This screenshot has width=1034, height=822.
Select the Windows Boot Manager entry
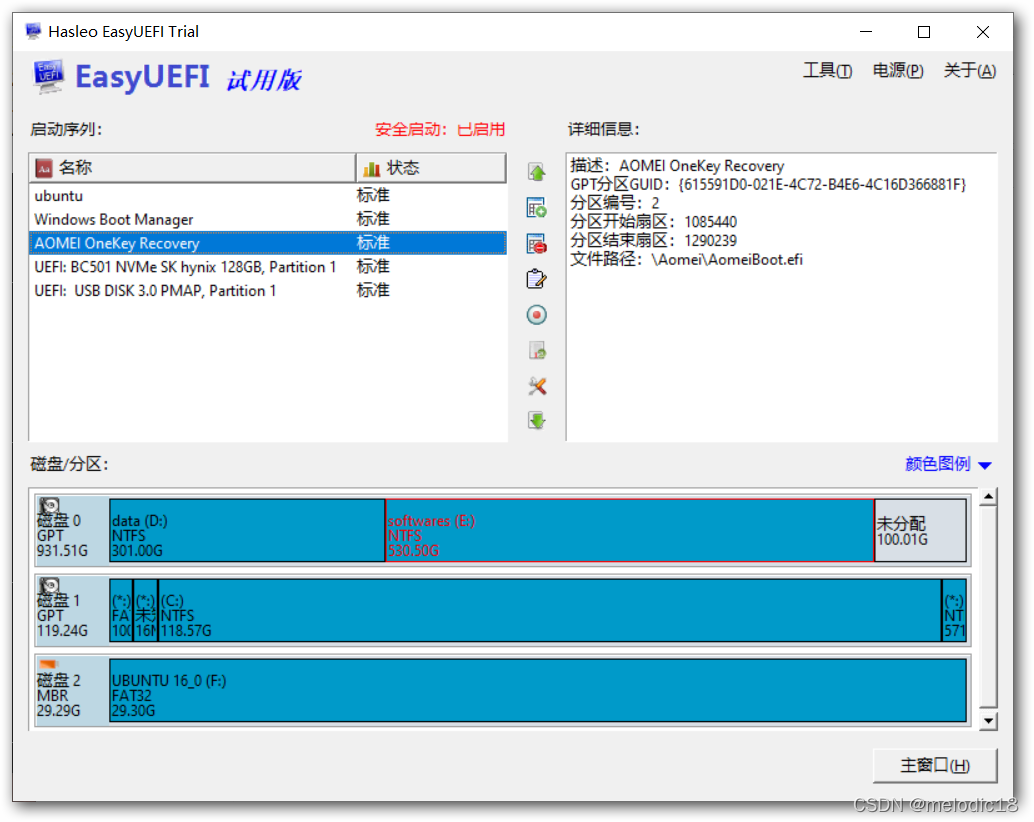point(268,220)
